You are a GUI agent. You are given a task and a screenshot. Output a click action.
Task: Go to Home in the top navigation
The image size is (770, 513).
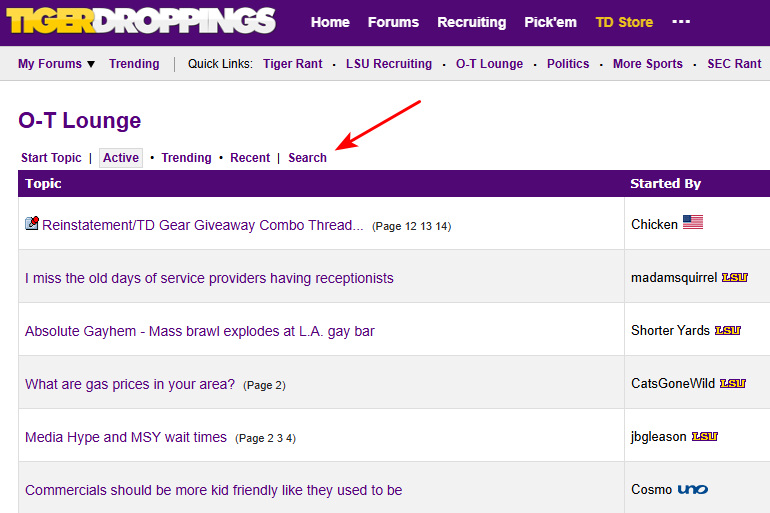click(330, 22)
